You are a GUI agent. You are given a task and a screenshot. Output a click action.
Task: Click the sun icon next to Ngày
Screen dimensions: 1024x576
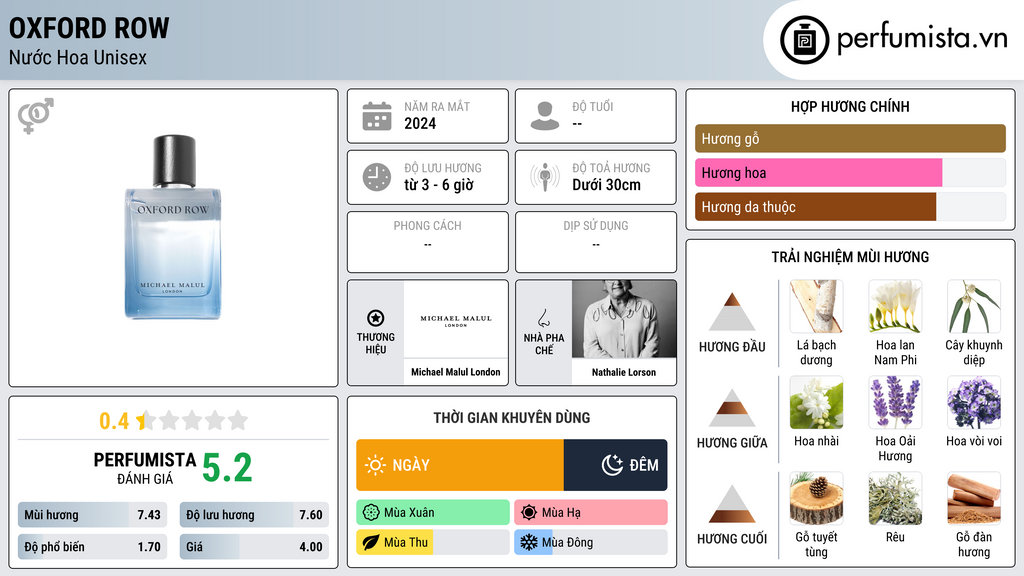(x=376, y=465)
